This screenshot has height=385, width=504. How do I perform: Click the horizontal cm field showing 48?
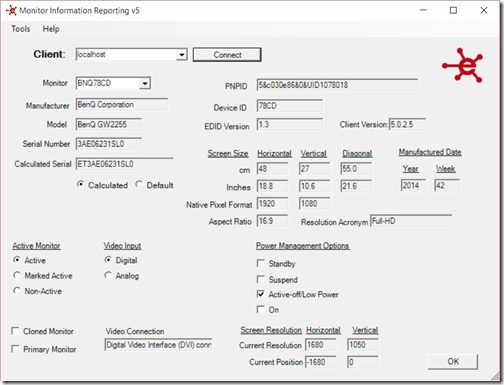[272, 168]
